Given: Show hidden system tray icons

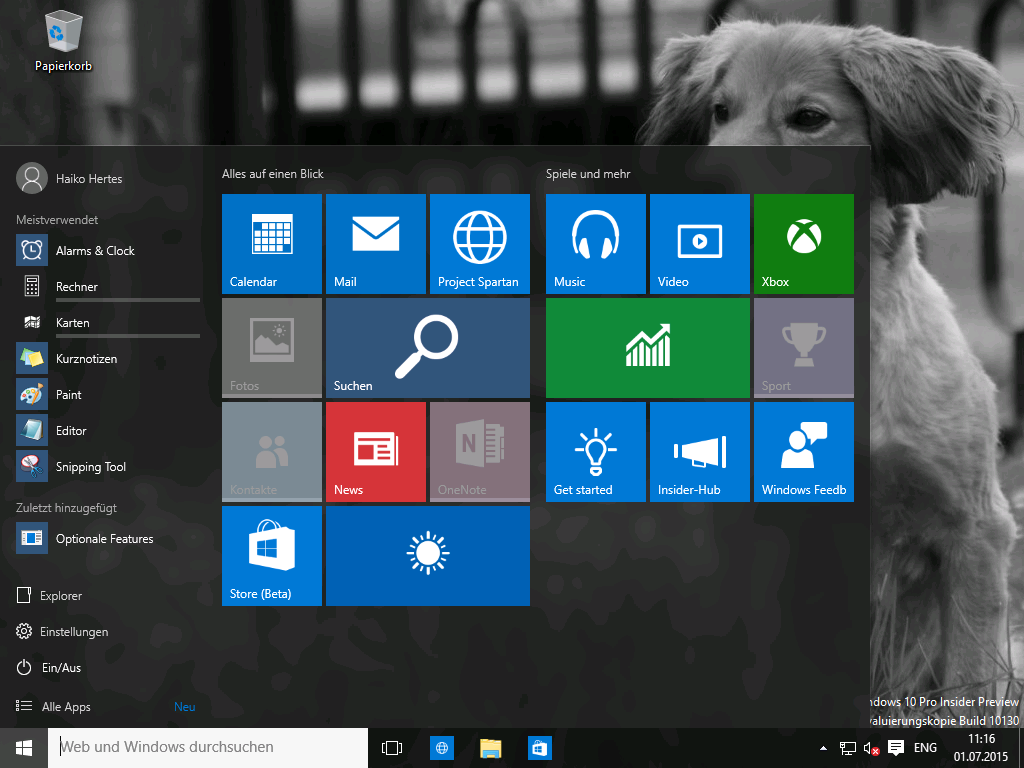Looking at the screenshot, I should 823,748.
